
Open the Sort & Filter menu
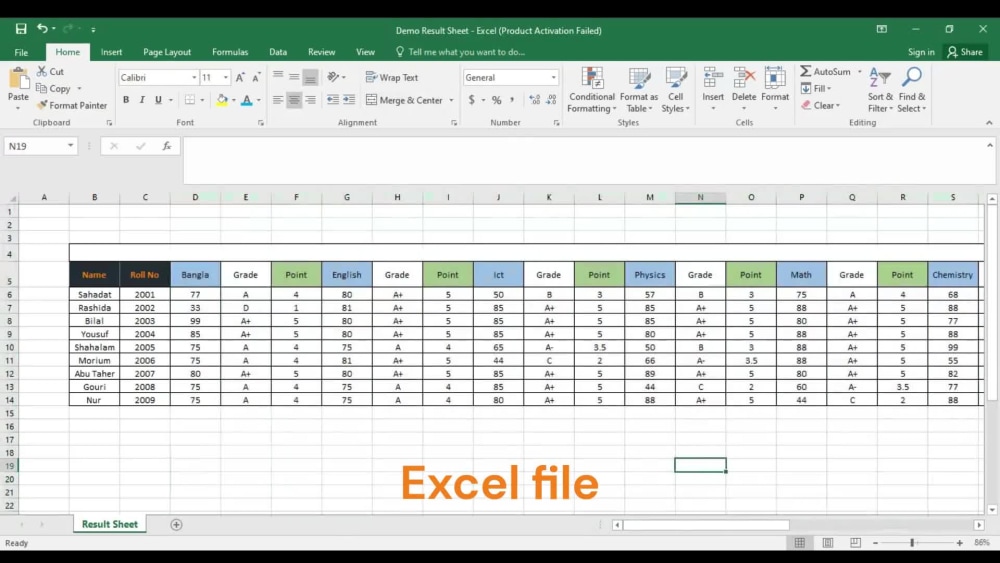coord(880,90)
